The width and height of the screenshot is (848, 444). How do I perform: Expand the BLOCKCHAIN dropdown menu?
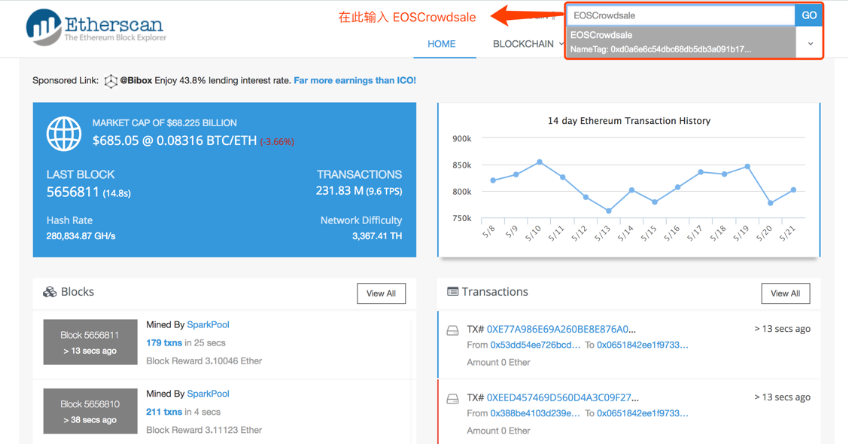click(x=530, y=44)
